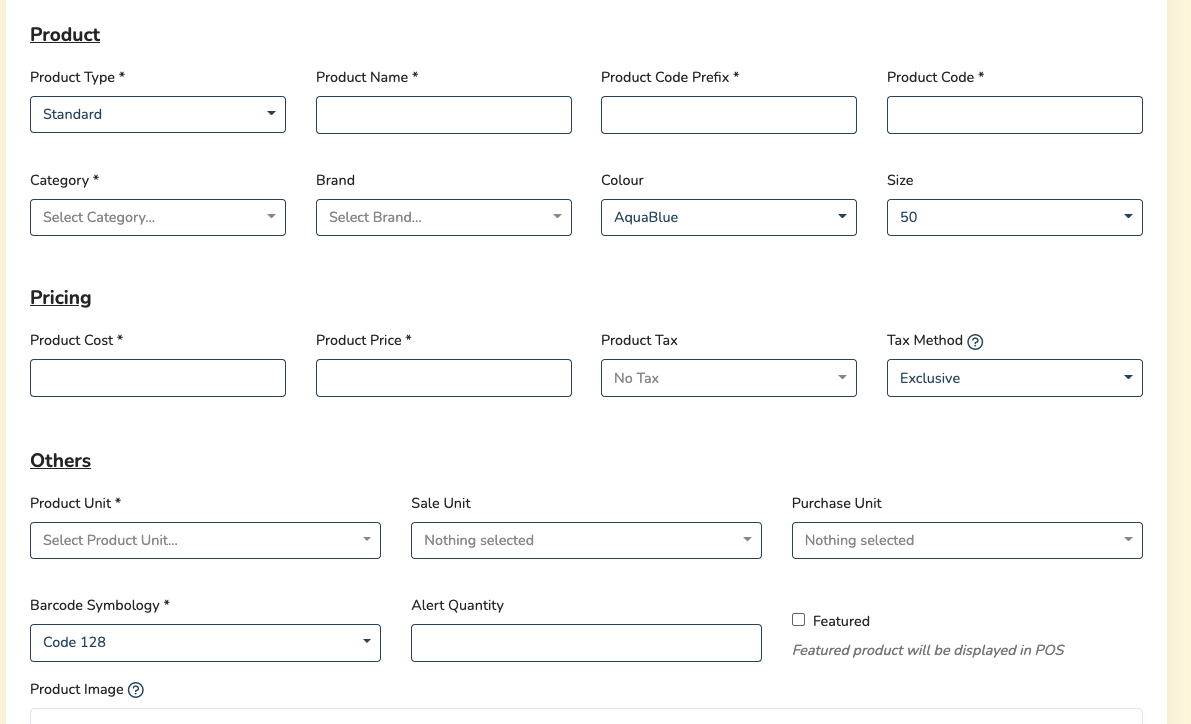The height and width of the screenshot is (724, 1191).
Task: Open the Select Brand dropdown
Action: click(443, 217)
